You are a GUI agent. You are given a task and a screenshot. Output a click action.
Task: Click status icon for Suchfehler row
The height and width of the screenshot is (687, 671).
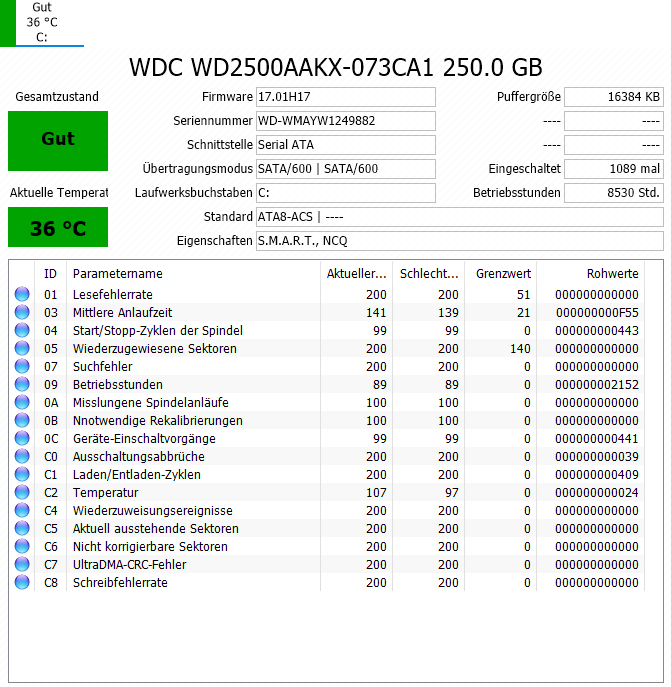(22, 366)
